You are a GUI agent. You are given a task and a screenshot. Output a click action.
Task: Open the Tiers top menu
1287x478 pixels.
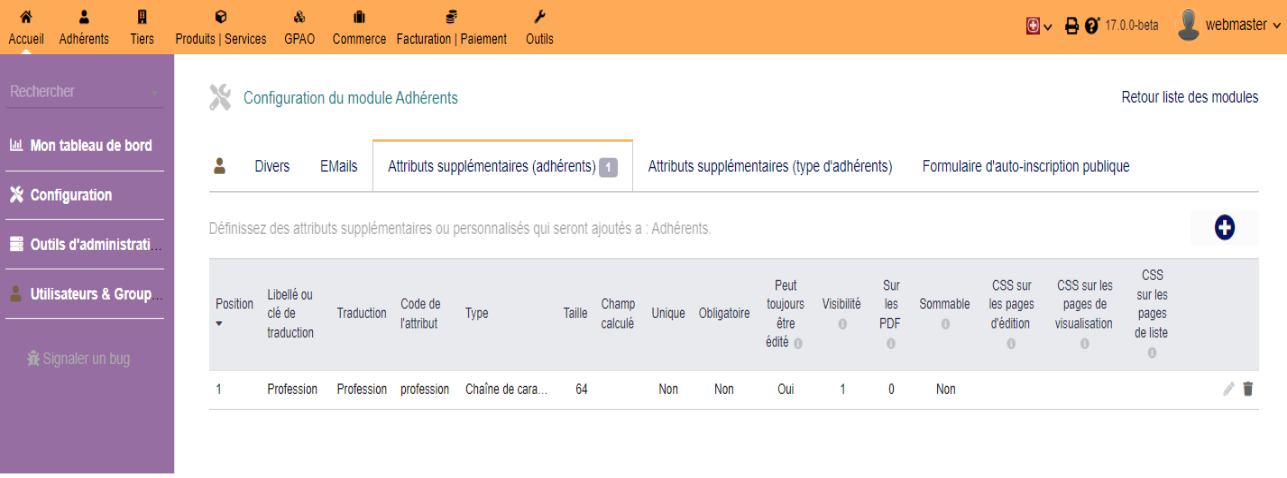(142, 27)
